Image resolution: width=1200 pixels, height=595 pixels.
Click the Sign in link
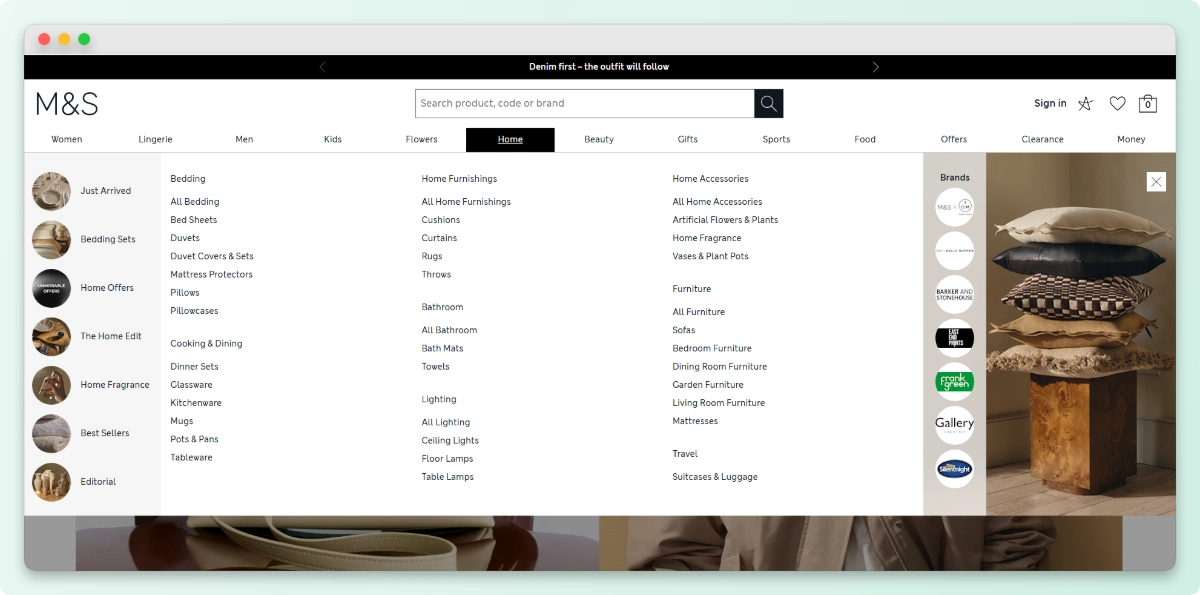pos(1050,103)
